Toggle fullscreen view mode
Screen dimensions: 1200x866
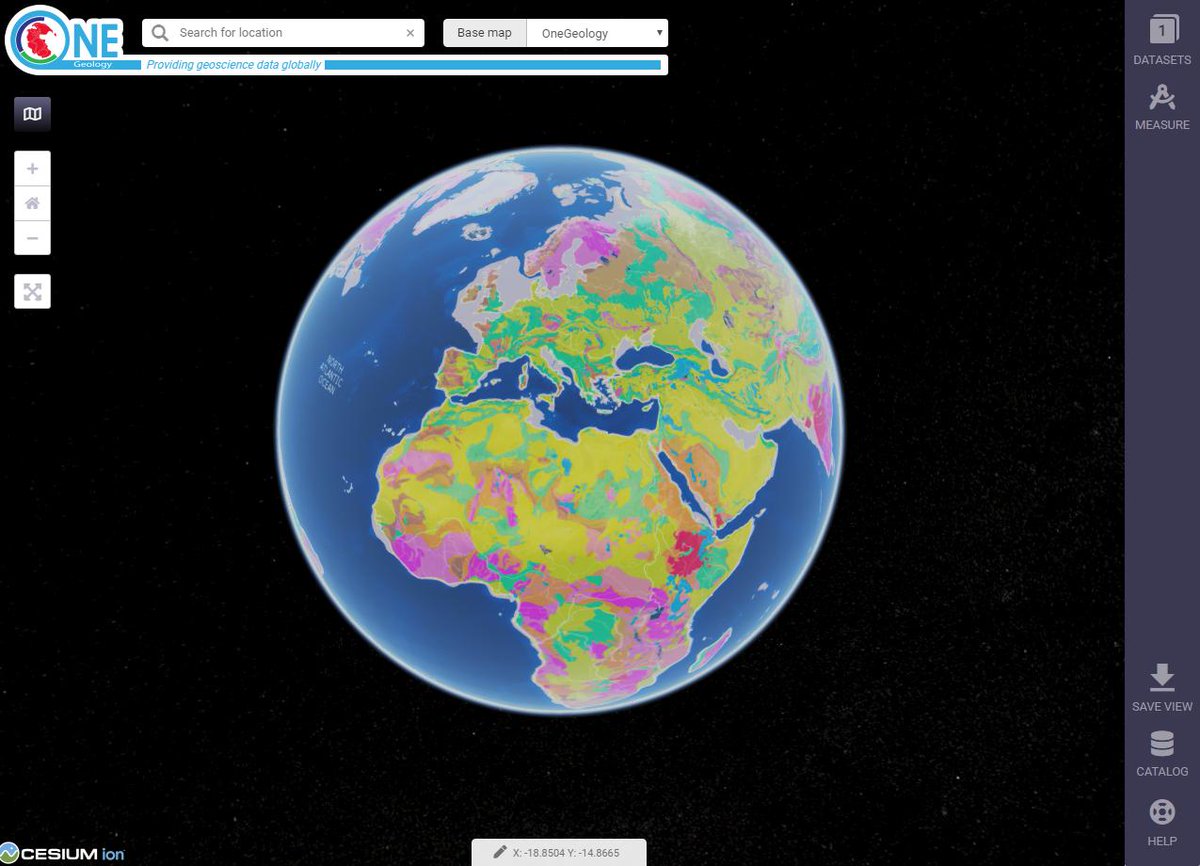[32, 291]
